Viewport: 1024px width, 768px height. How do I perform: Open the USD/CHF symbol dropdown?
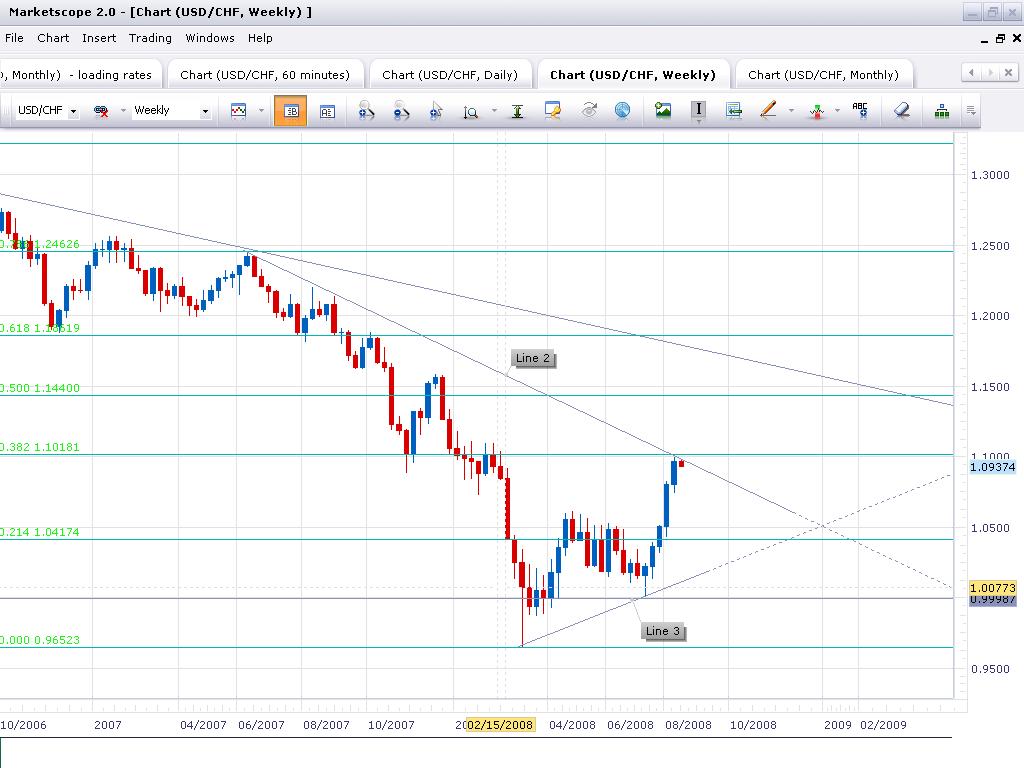[x=73, y=112]
